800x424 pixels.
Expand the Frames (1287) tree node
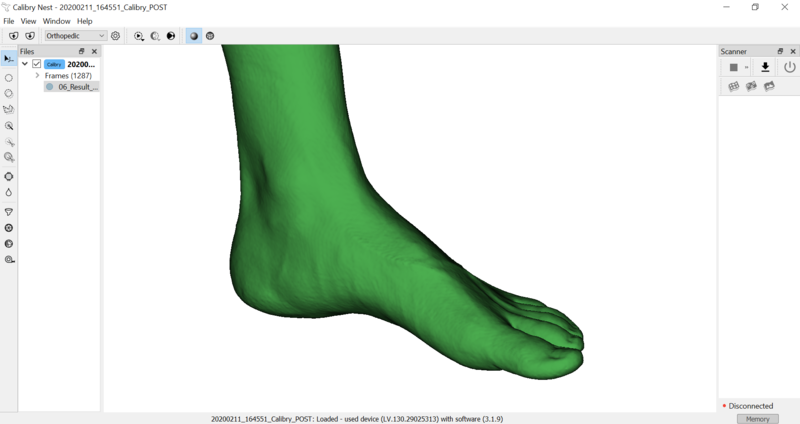(37, 76)
